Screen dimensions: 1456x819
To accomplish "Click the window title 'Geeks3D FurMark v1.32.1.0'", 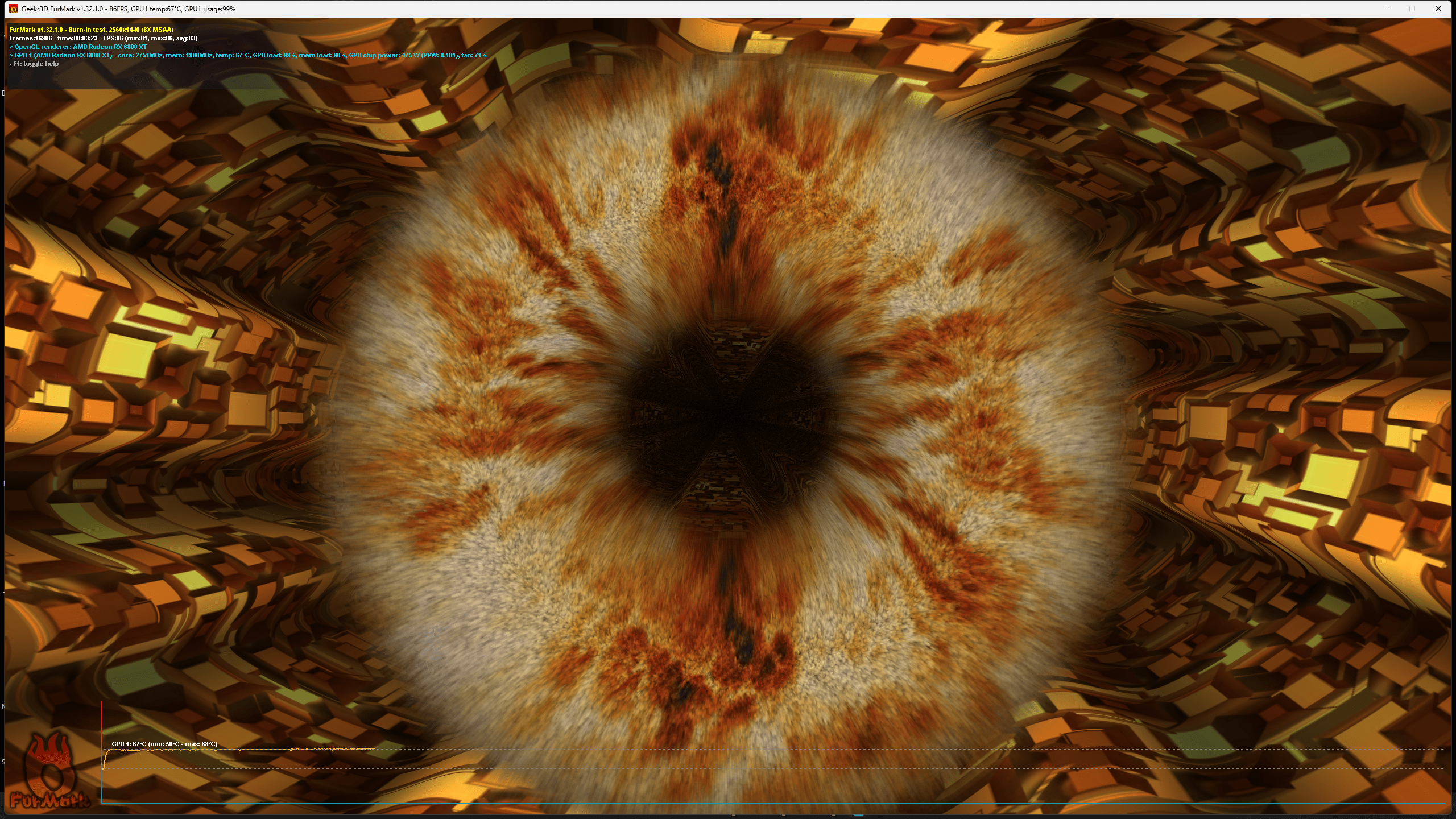I will click(63, 9).
